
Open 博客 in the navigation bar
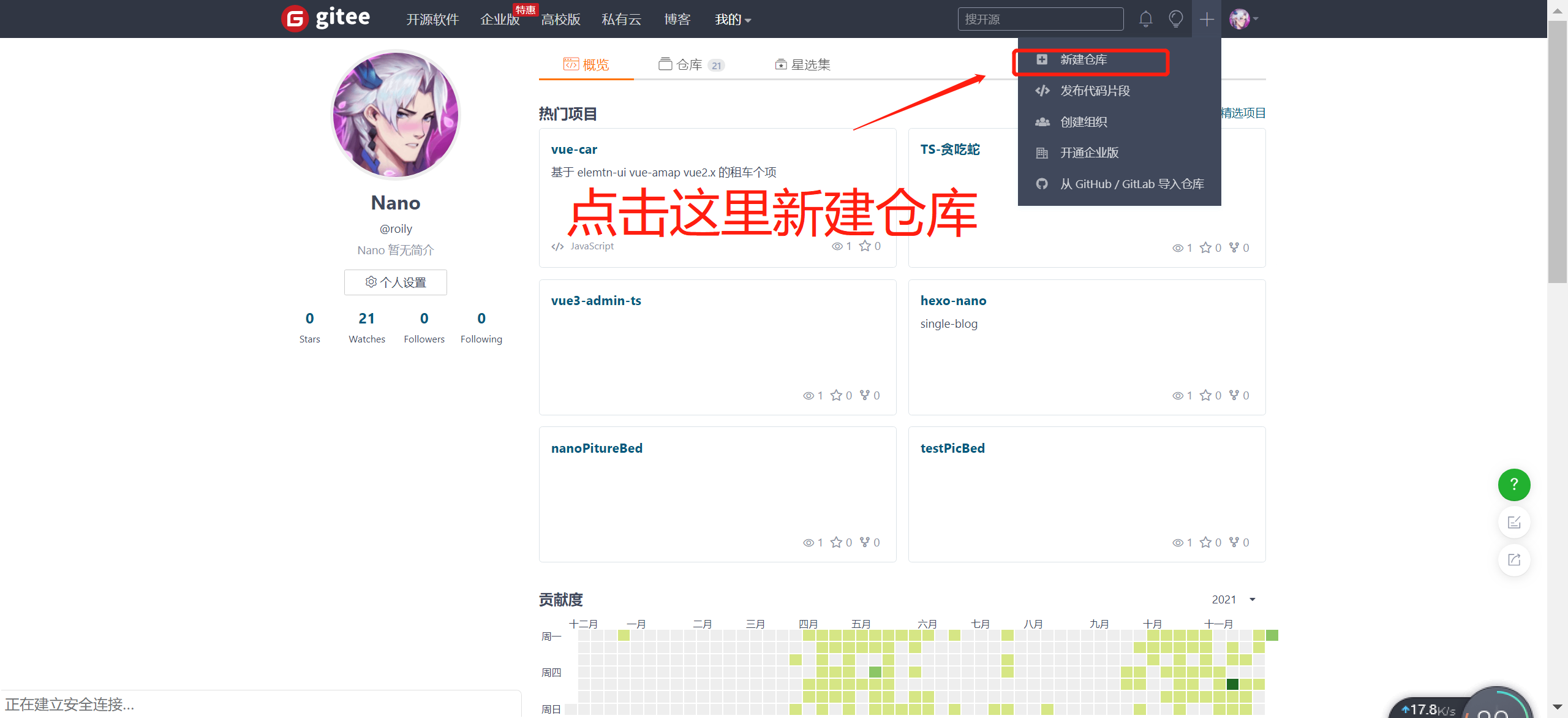click(677, 20)
